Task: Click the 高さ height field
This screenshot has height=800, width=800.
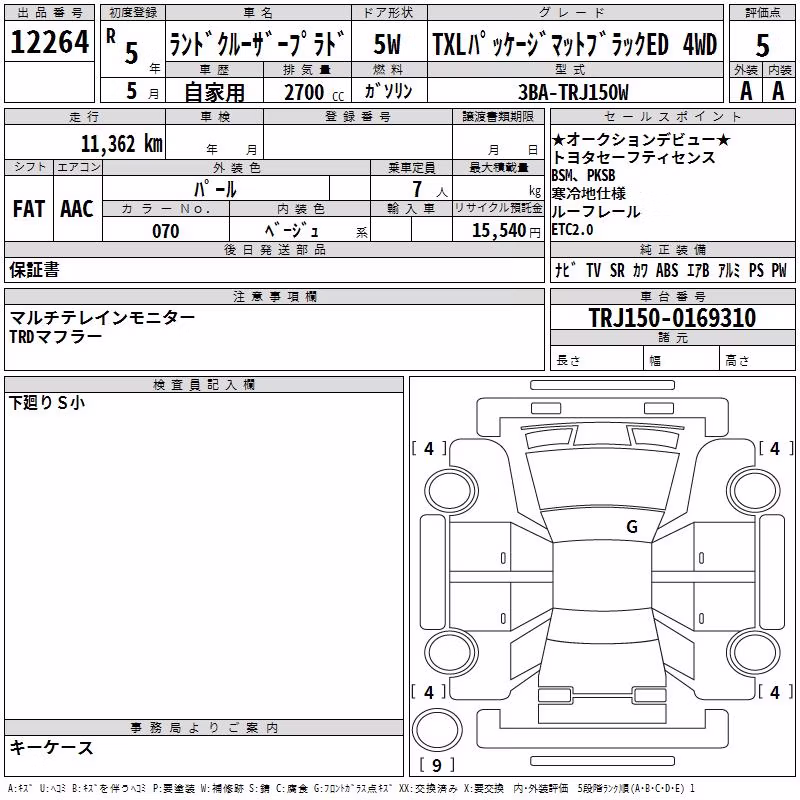Action: 758,360
